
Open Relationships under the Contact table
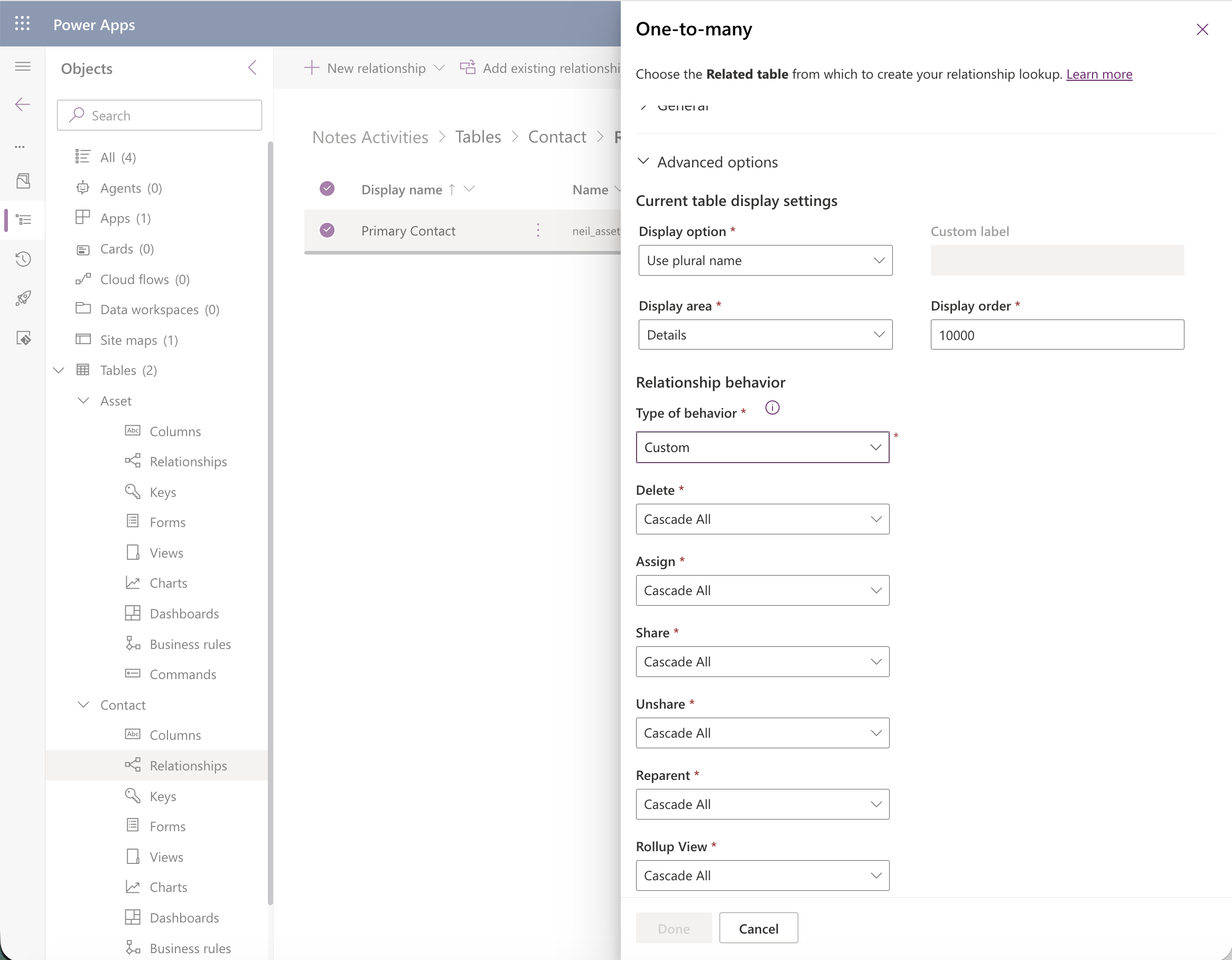pos(189,766)
